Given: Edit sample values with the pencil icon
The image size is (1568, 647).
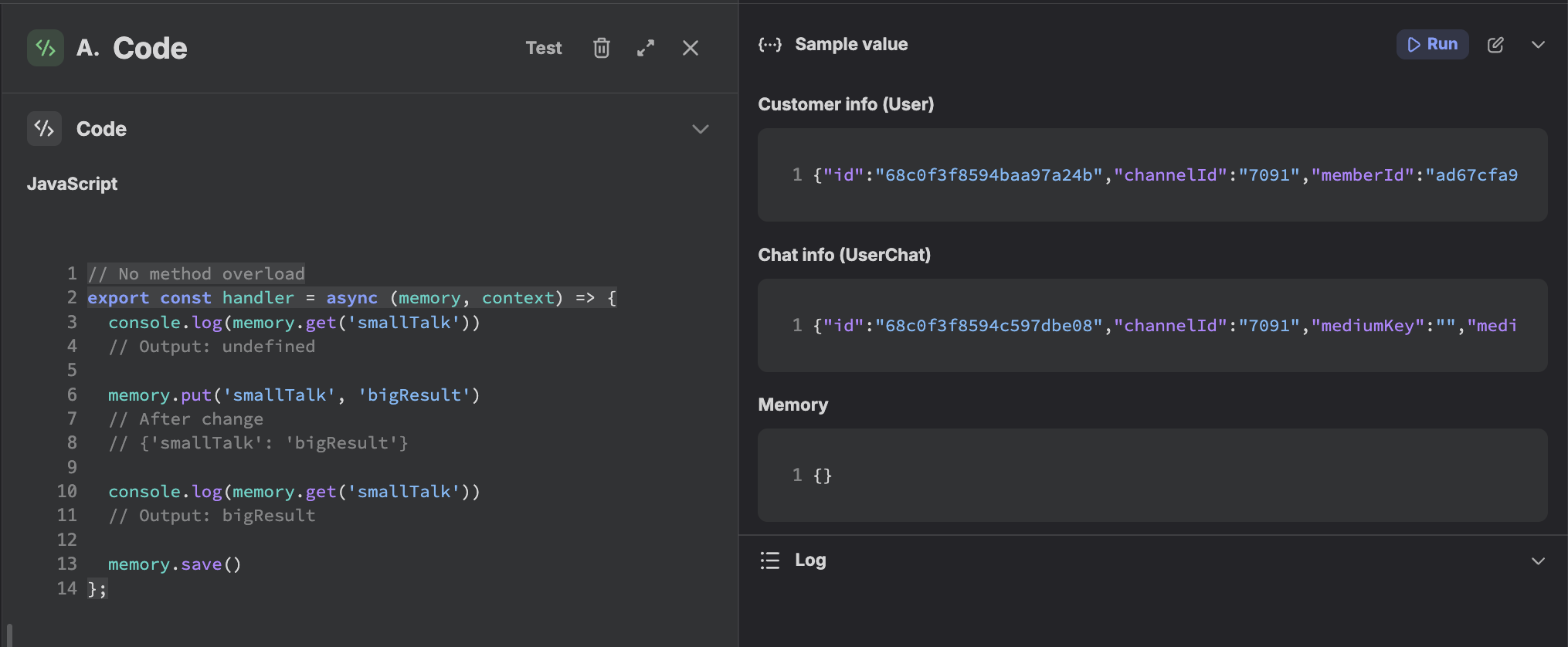Looking at the screenshot, I should tap(1495, 45).
